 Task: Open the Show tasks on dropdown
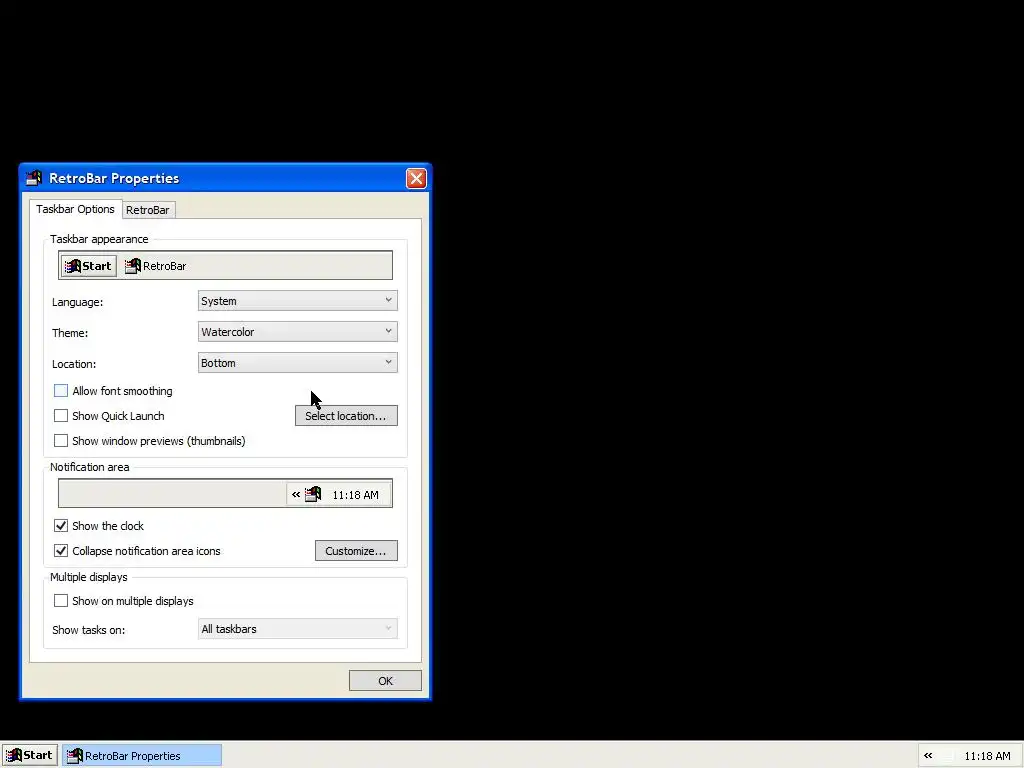(297, 629)
